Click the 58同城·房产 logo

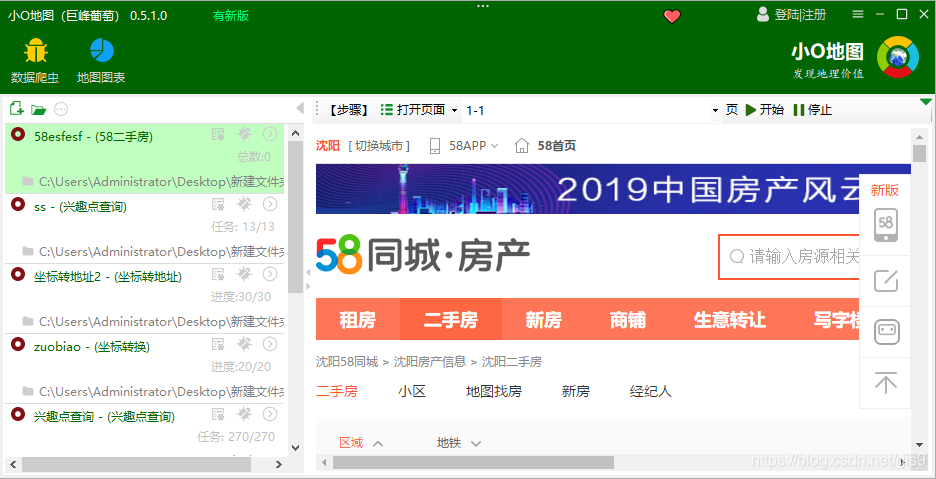(x=423, y=255)
